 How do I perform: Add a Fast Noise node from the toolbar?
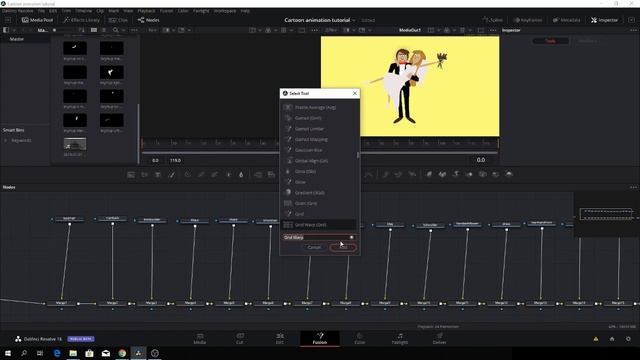click(144, 175)
